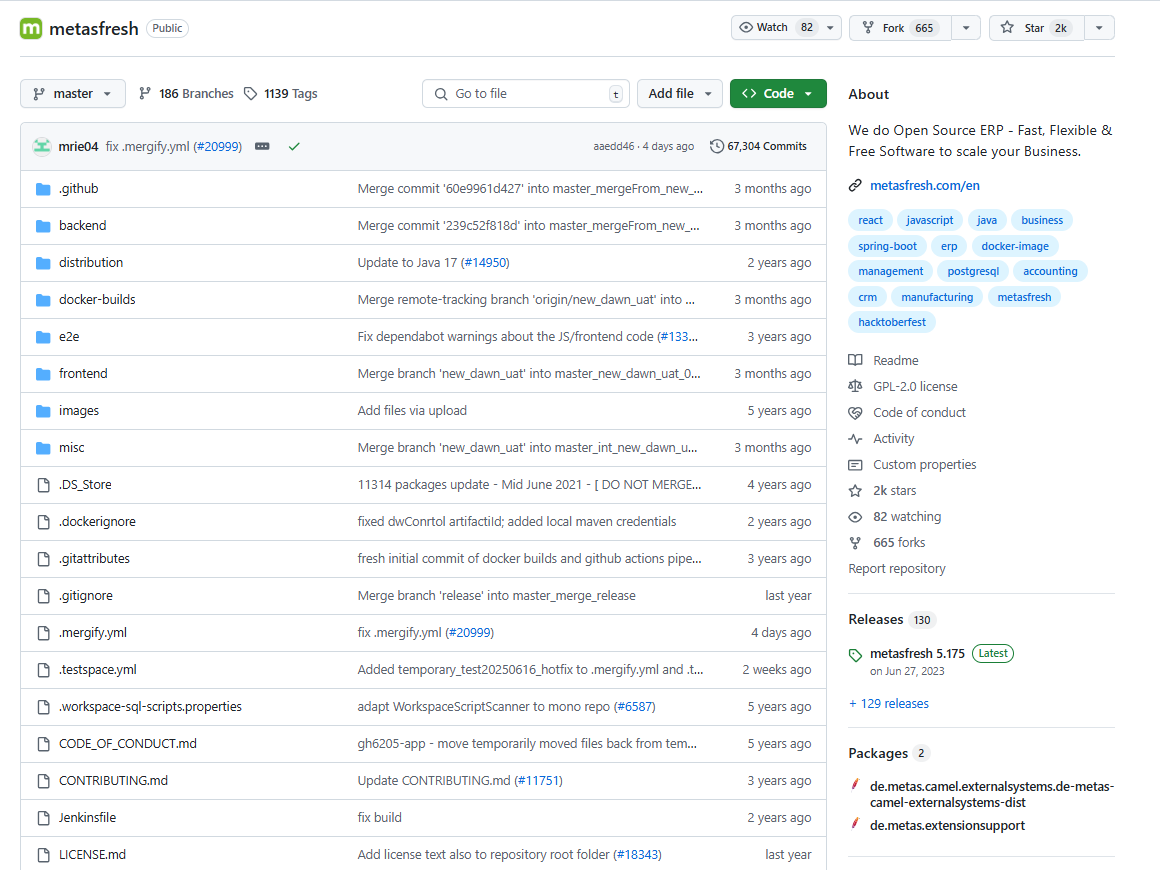This screenshot has height=870, width=1160.
Task: Open commit hash aaedd46
Action: [x=613, y=146]
